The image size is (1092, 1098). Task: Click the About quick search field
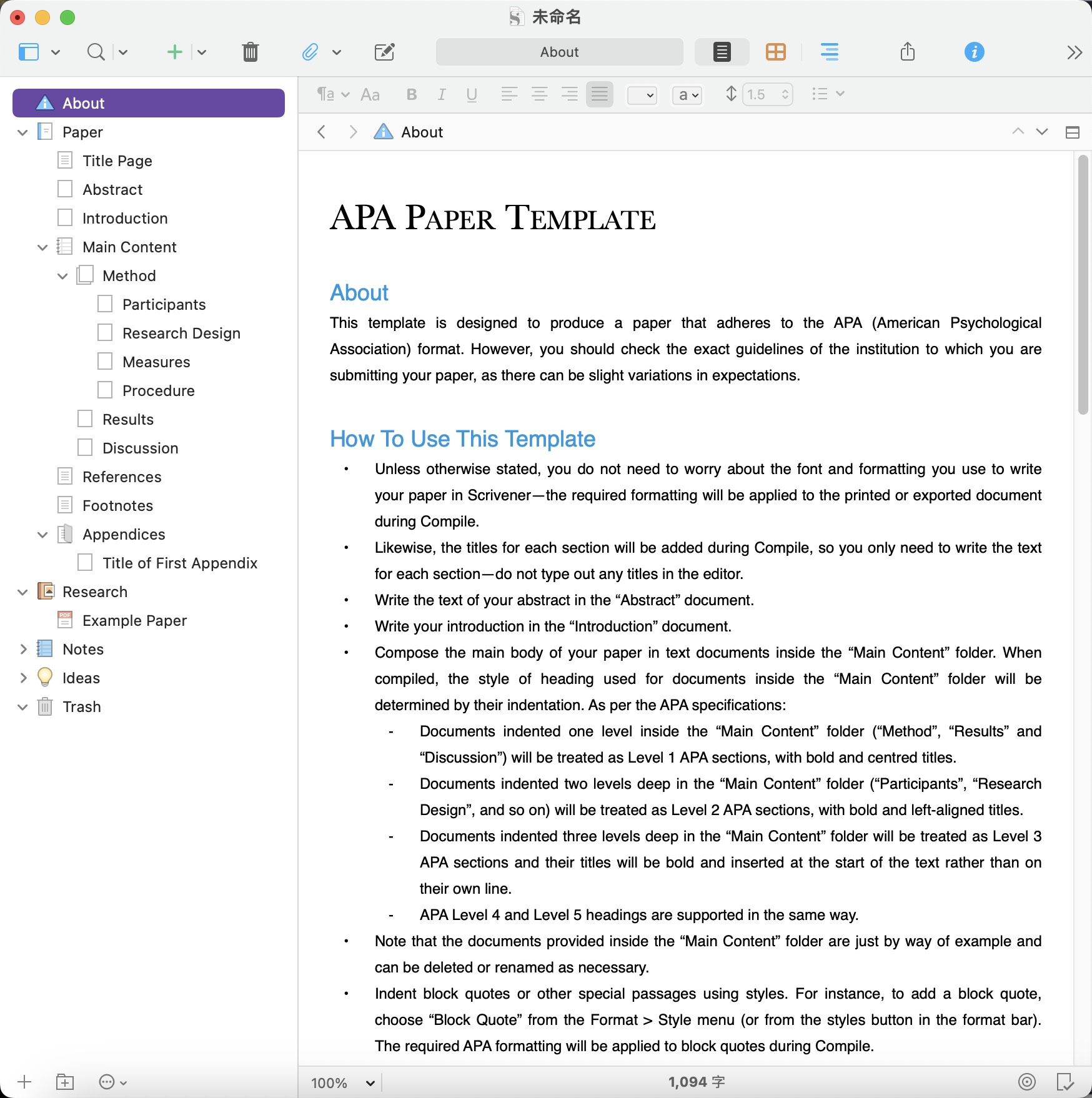(x=559, y=52)
